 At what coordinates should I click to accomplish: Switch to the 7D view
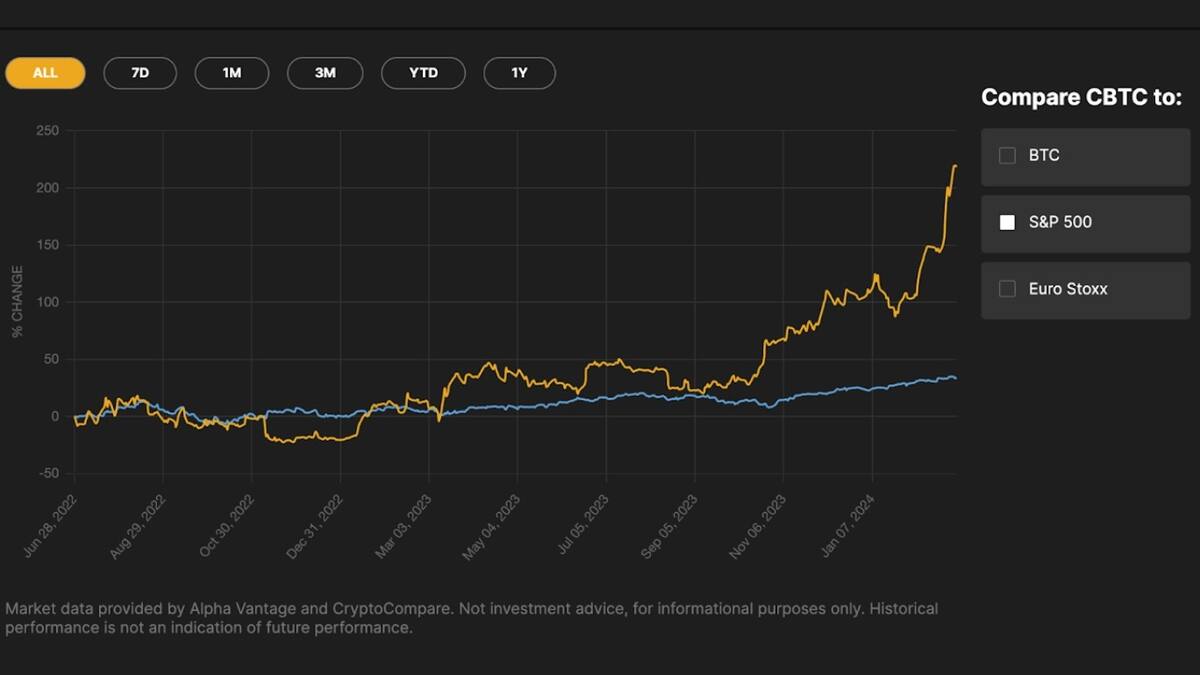point(140,72)
